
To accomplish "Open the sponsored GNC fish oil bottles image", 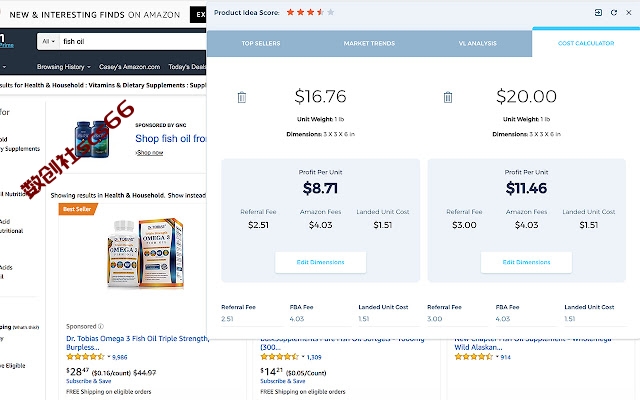I will (x=92, y=139).
